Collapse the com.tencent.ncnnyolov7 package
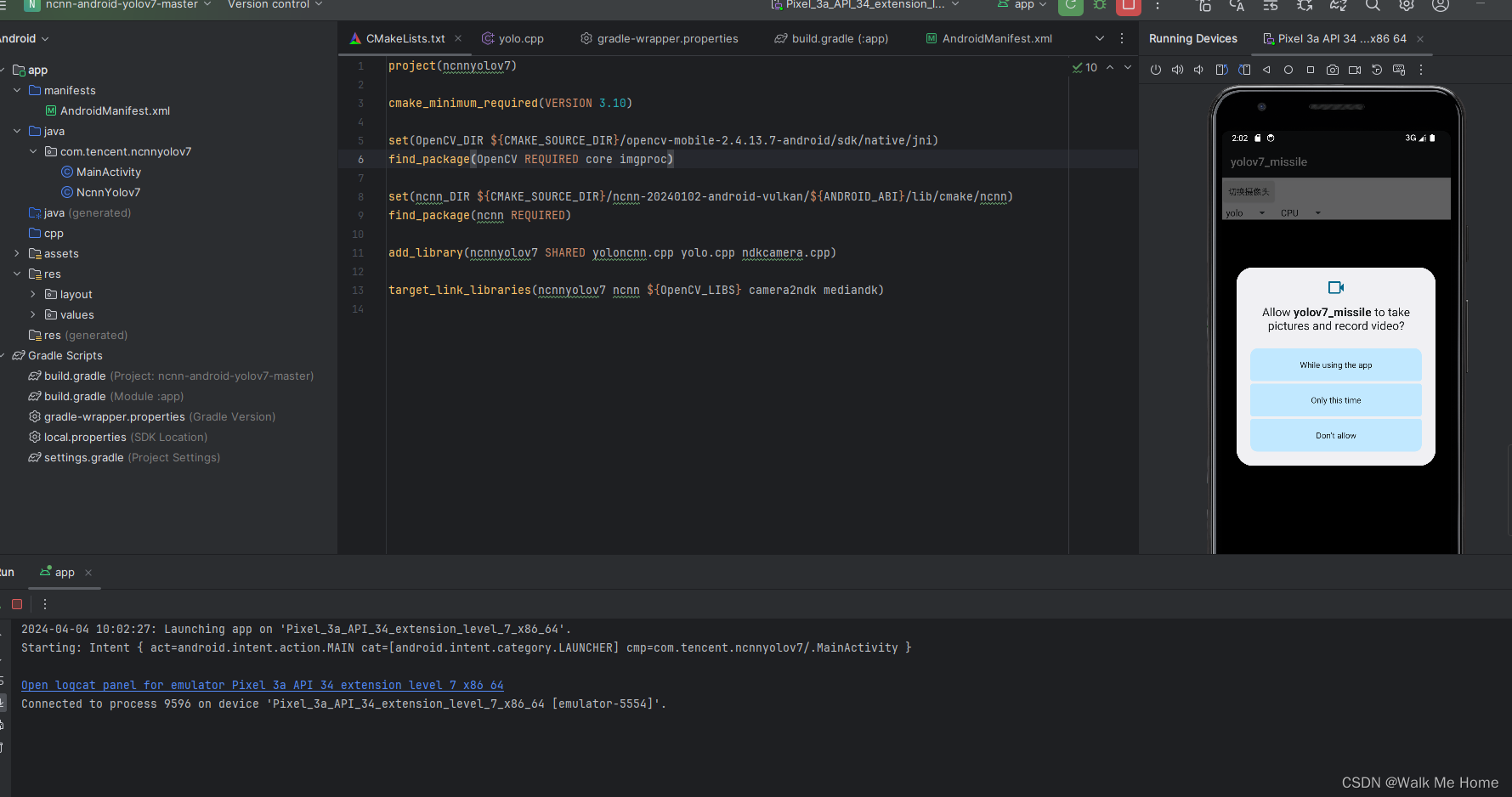This screenshot has width=1512, height=797. coord(32,151)
